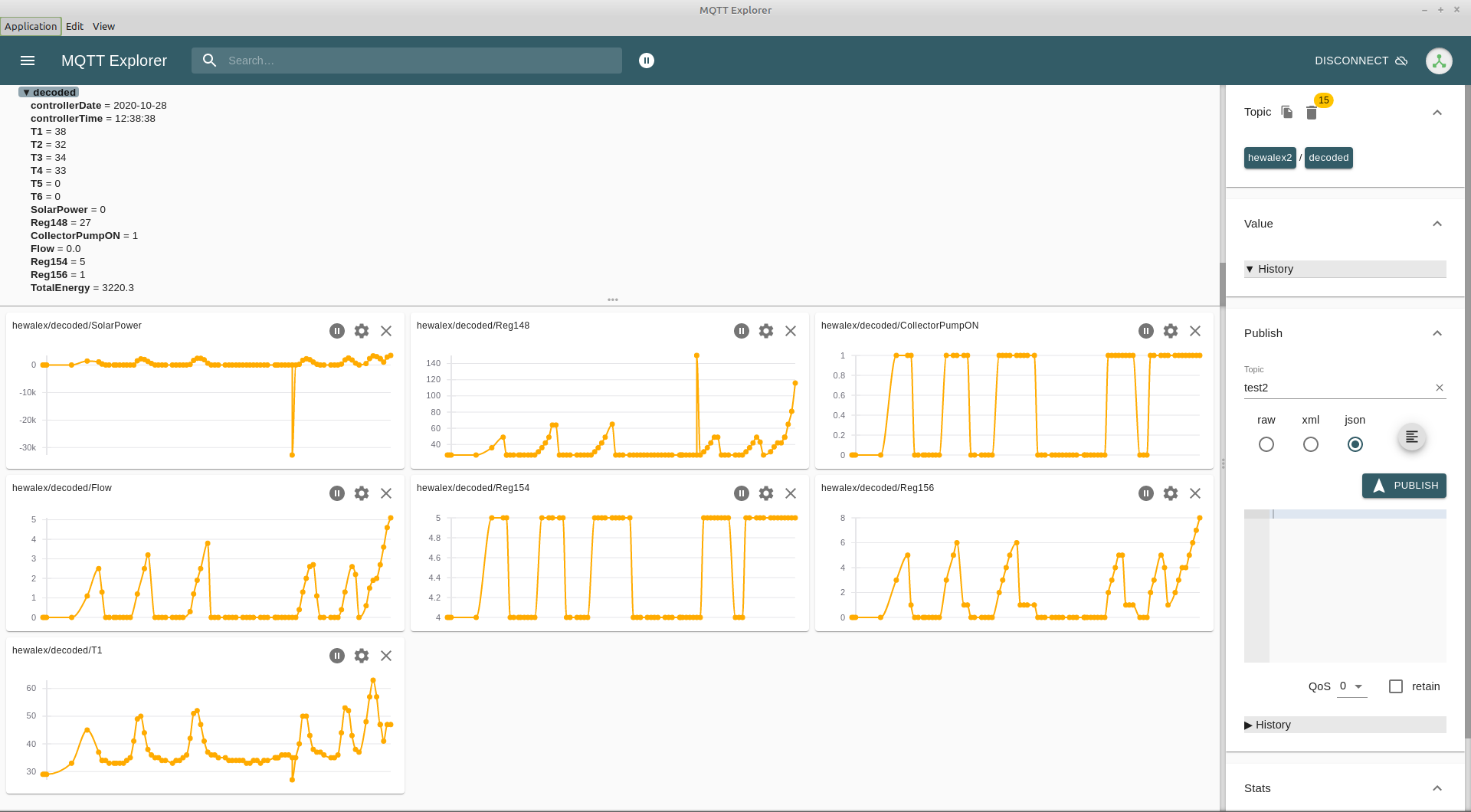Select the TotalEnergy value row

coord(82,288)
